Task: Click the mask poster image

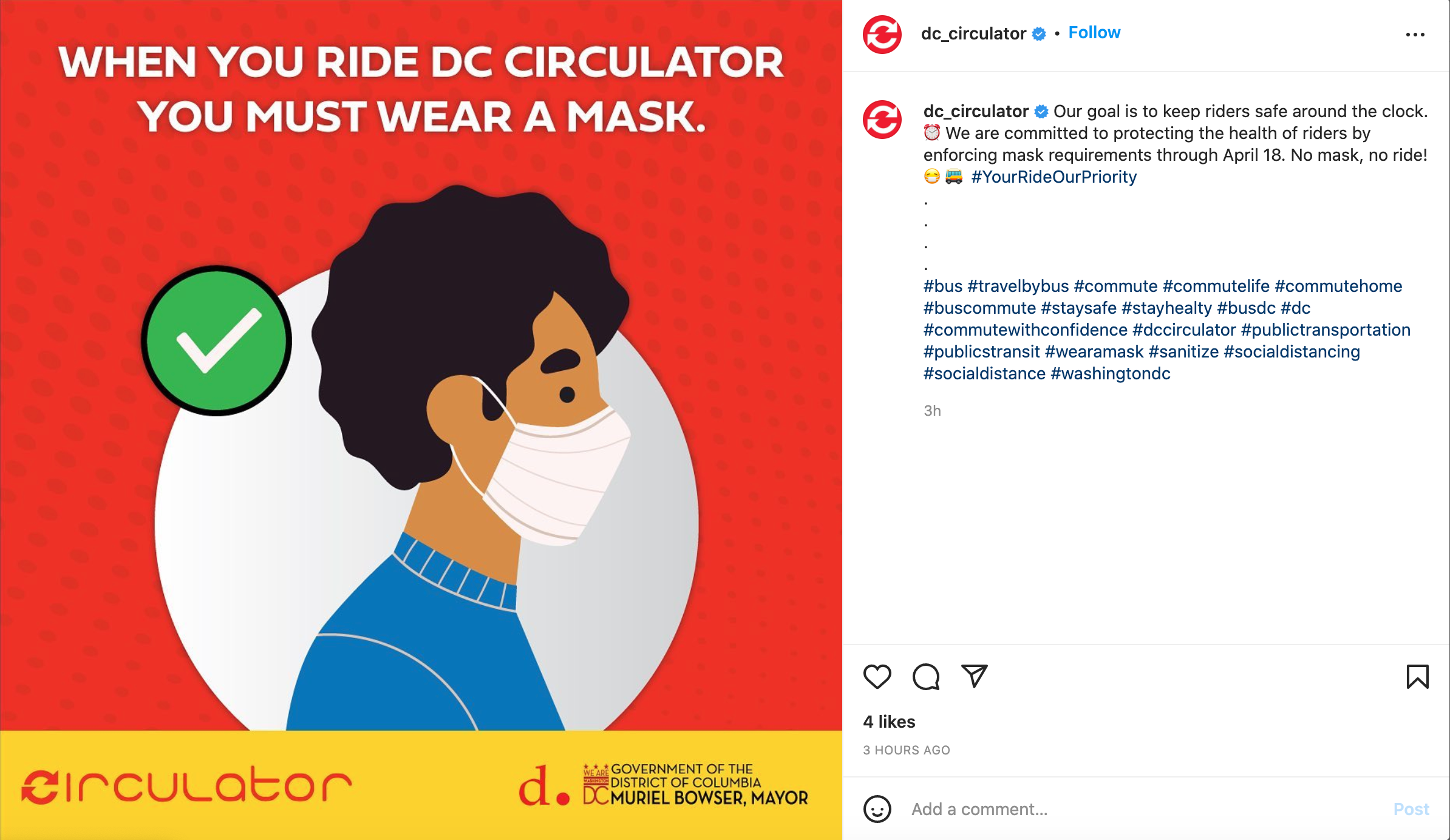Action: point(421,420)
